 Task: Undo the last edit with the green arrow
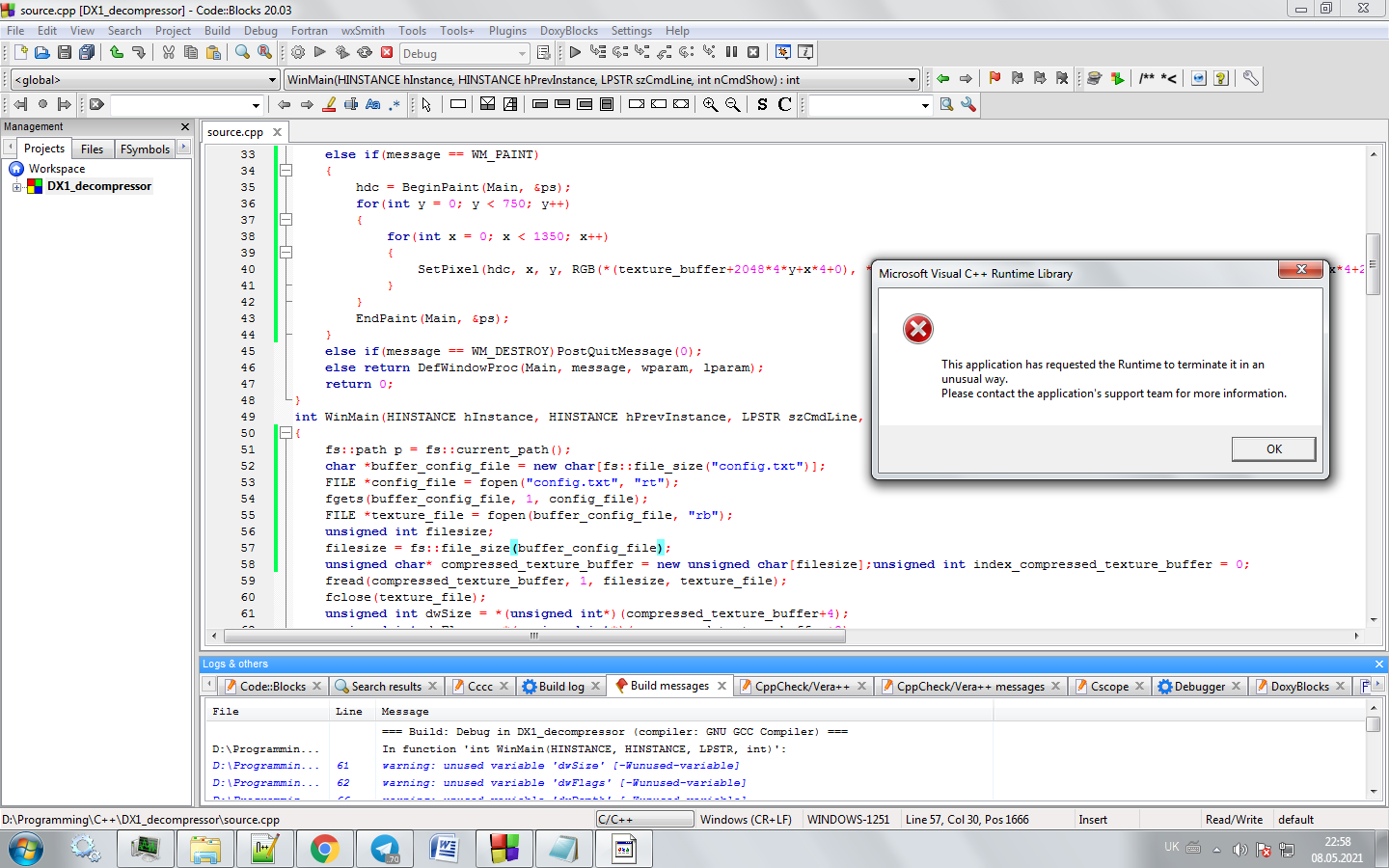(x=116, y=52)
